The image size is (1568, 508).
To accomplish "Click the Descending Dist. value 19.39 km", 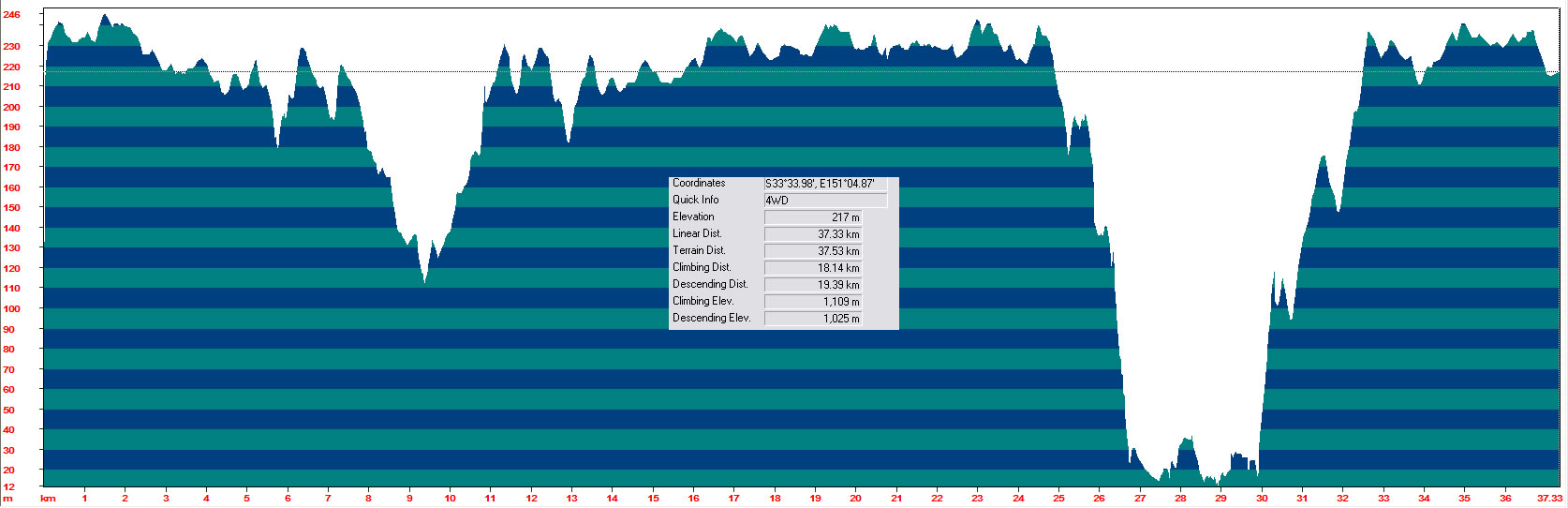I will [813, 285].
